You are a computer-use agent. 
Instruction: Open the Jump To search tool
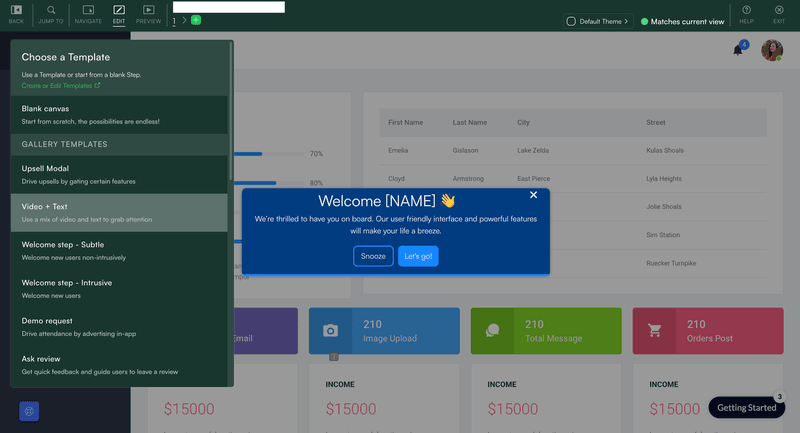pyautogui.click(x=52, y=11)
